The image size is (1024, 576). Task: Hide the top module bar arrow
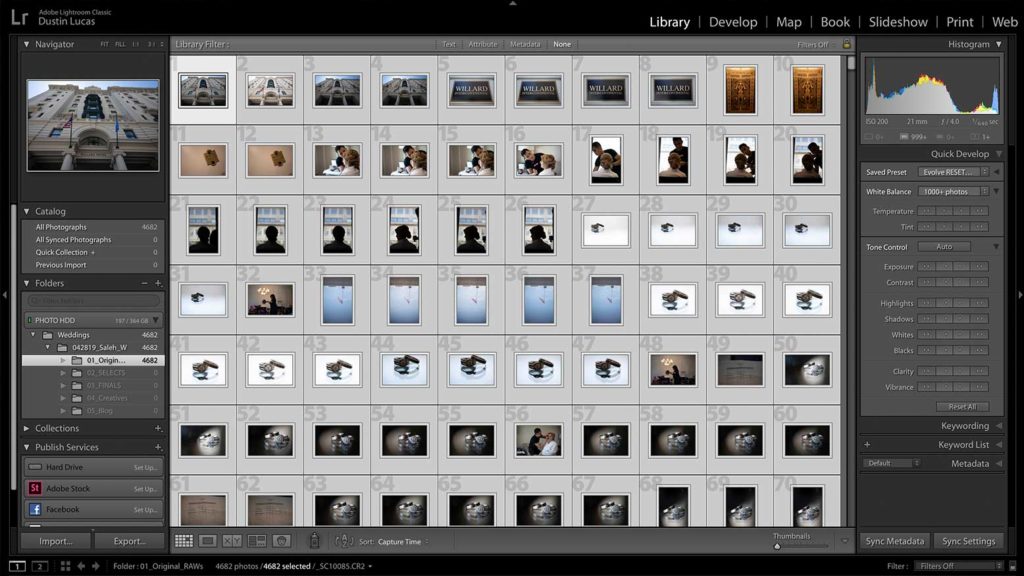(x=513, y=3)
